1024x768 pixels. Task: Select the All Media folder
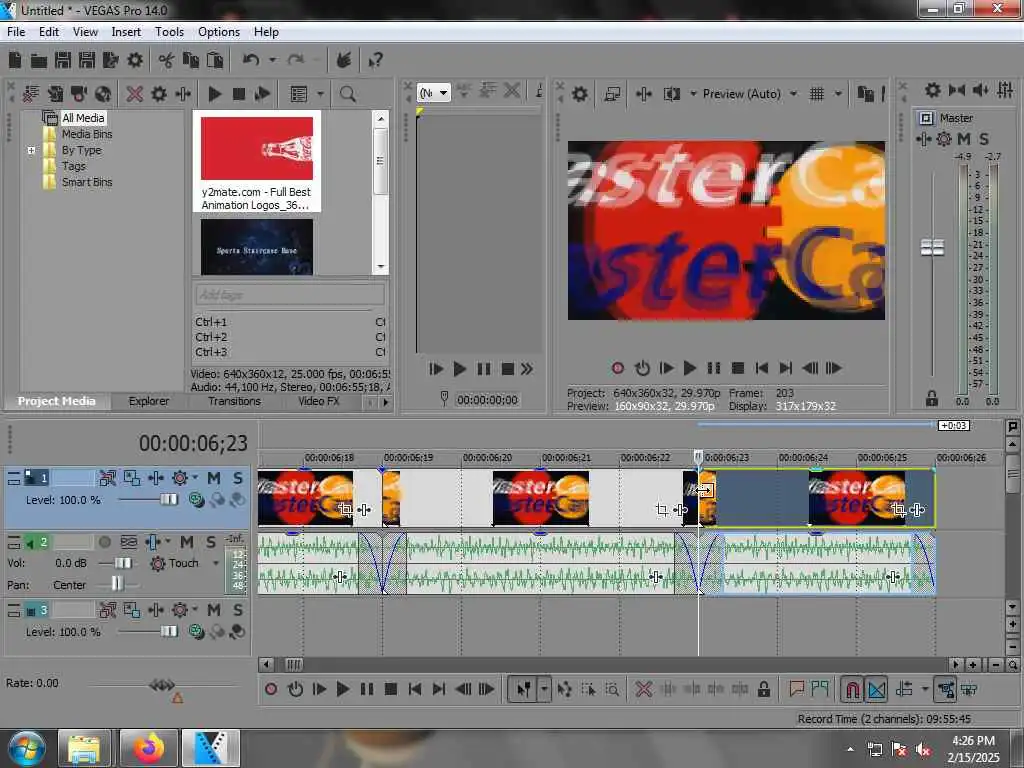(x=83, y=118)
